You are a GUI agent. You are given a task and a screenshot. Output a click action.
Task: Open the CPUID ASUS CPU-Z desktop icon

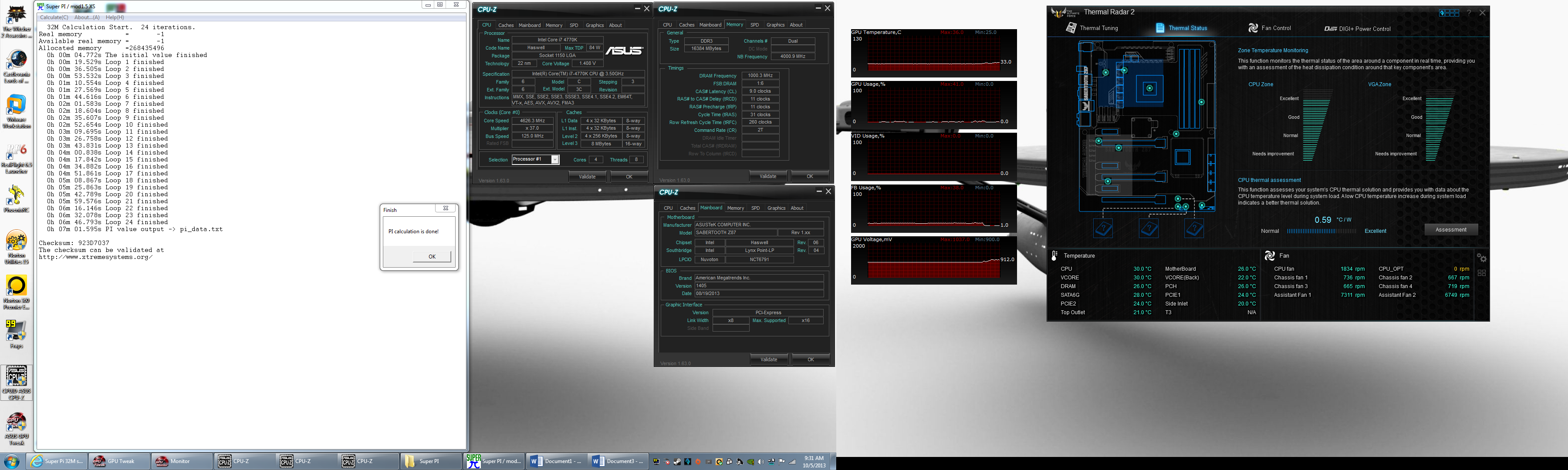pos(17,383)
